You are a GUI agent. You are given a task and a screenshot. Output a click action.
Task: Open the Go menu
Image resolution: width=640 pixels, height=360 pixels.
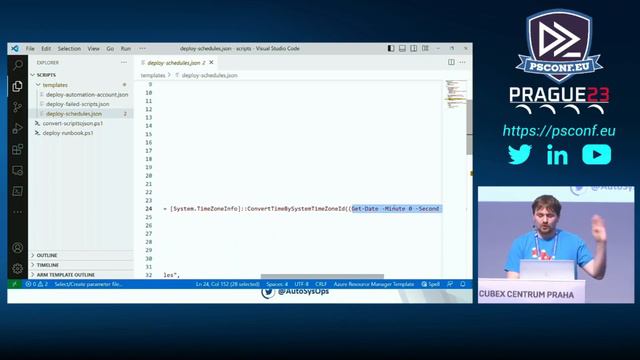tap(110, 48)
